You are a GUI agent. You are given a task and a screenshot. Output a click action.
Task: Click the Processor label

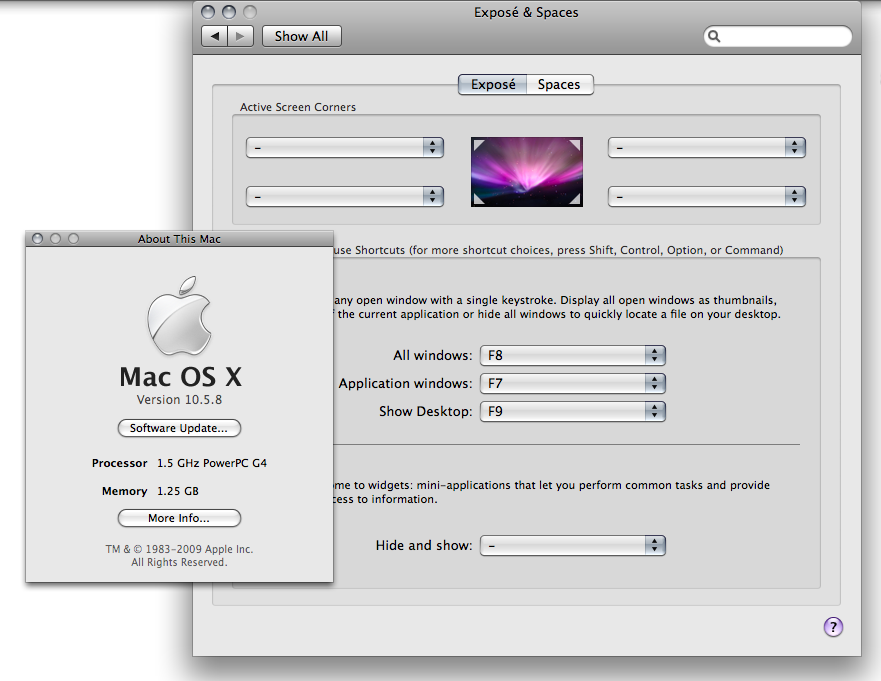tap(120, 463)
